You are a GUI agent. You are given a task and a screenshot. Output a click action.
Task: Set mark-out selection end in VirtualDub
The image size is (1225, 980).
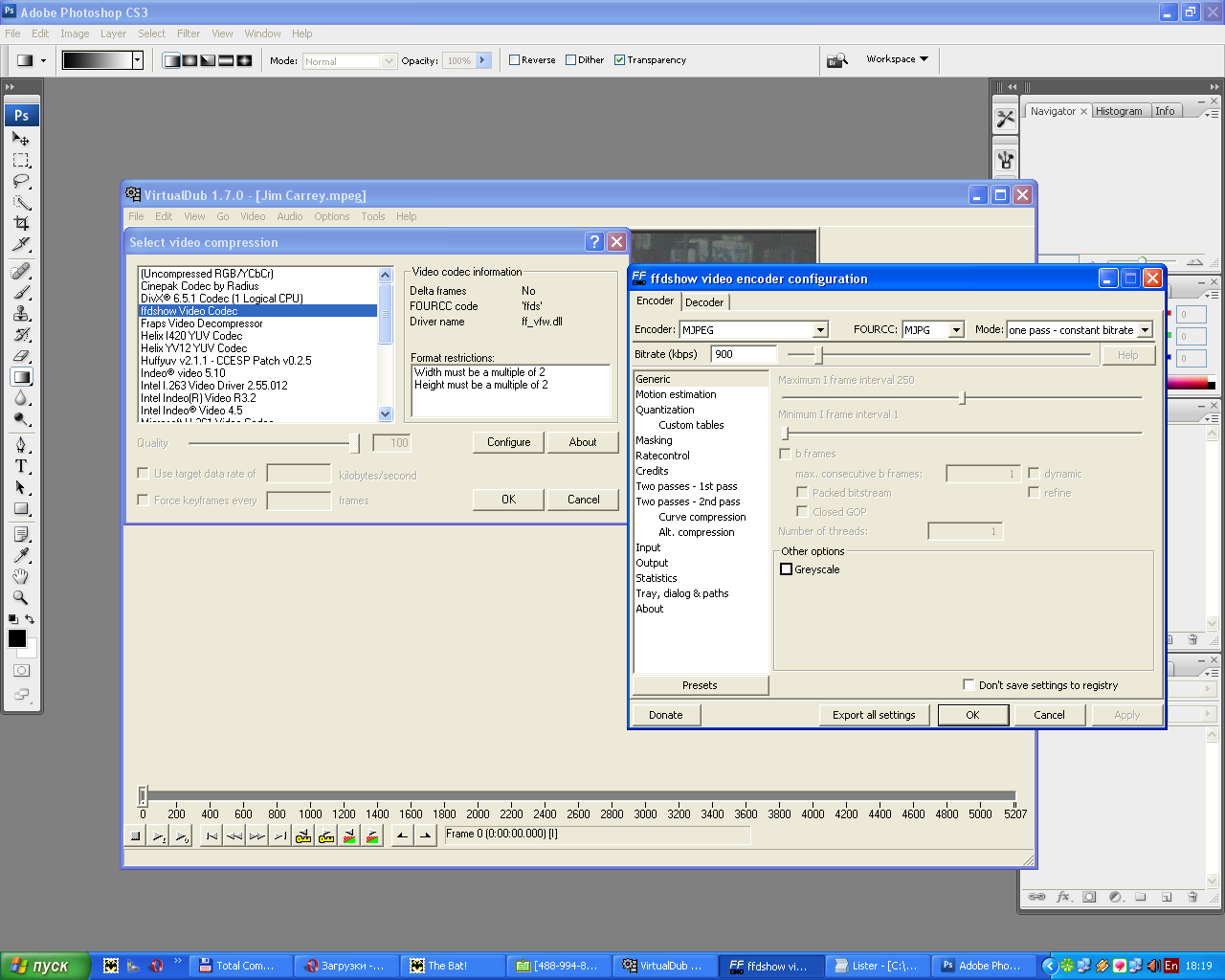tap(426, 835)
